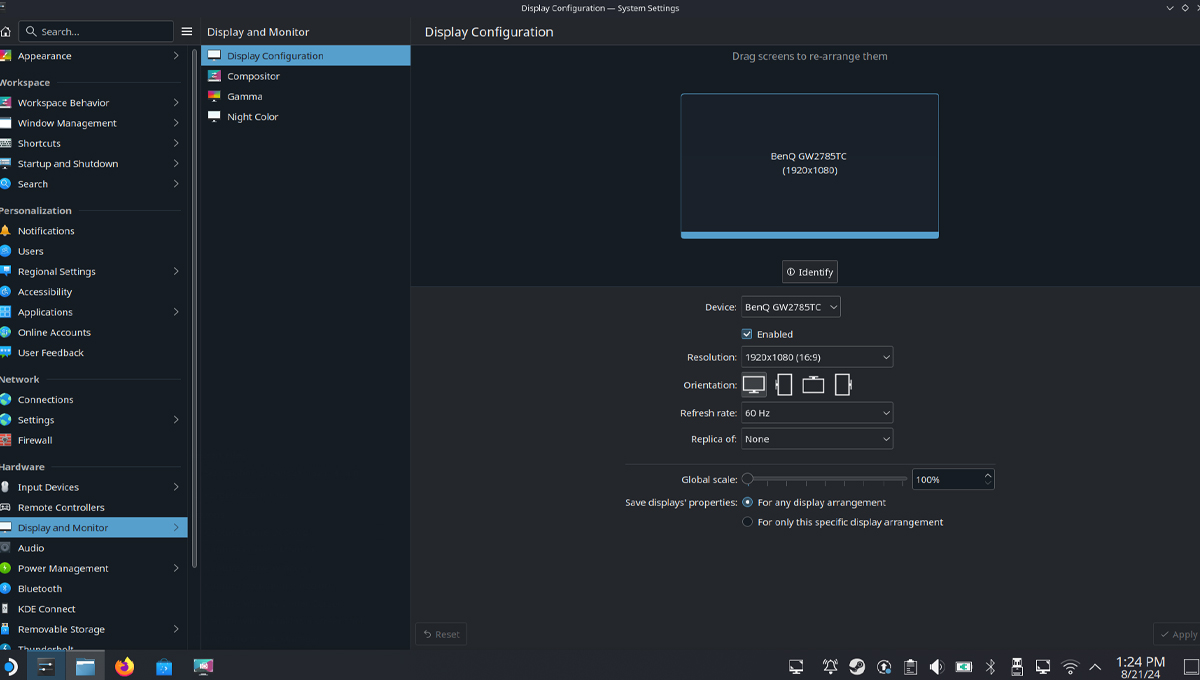Select 'For only this specific display arrangement'
This screenshot has height=680, width=1200.
coord(748,522)
